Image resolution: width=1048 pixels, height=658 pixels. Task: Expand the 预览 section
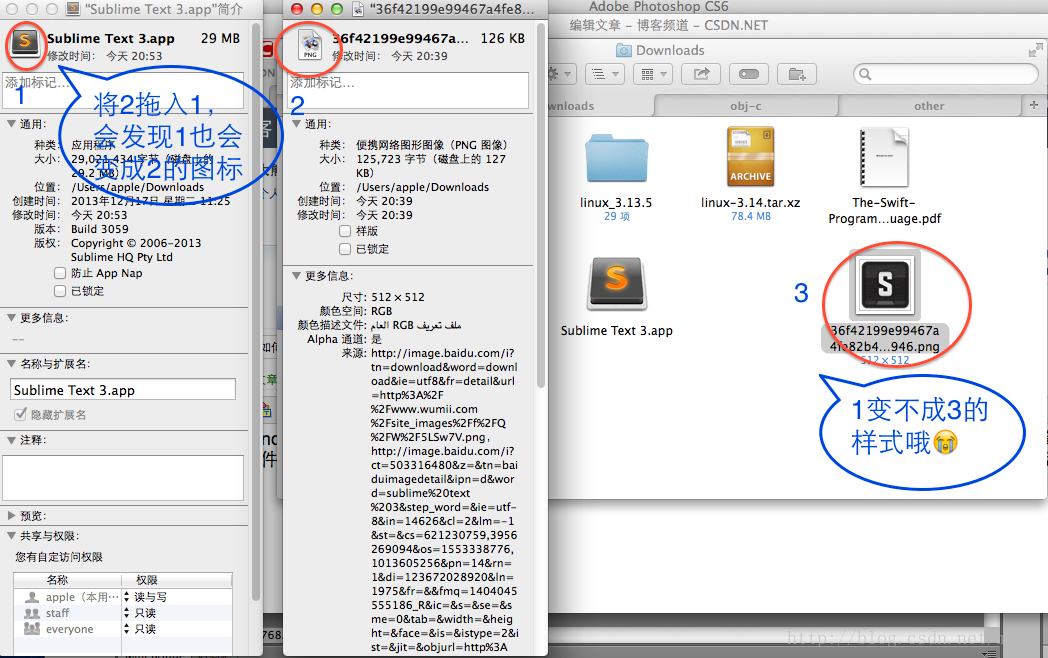pyautogui.click(x=11, y=516)
